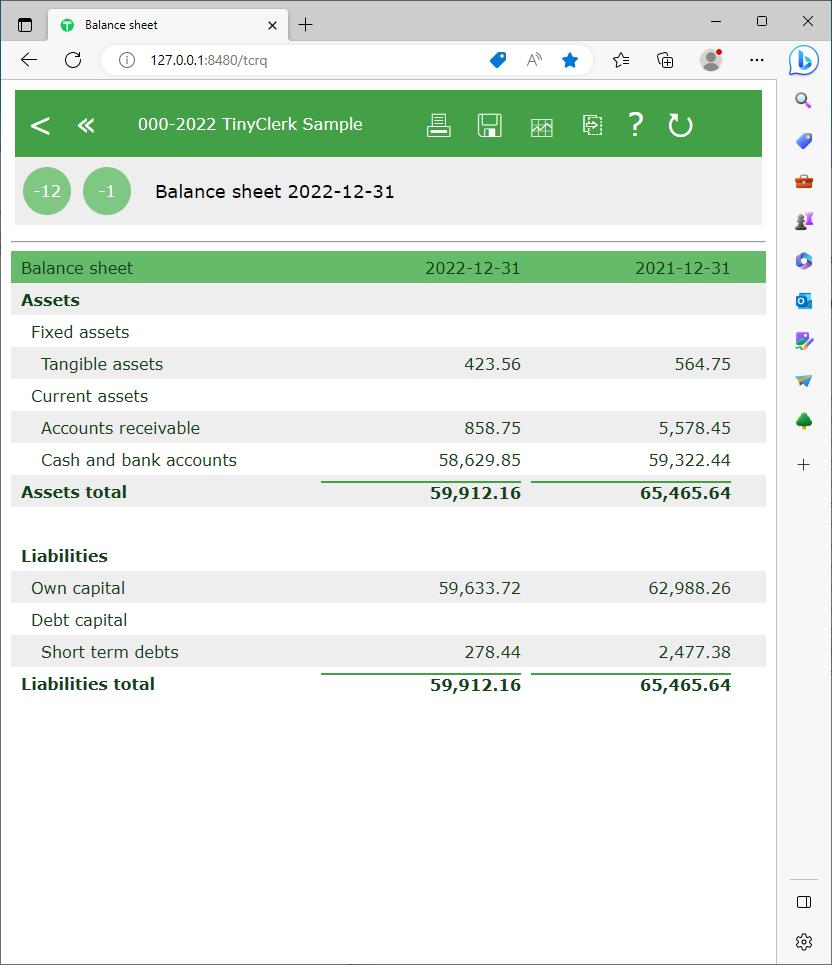
Task: Open the Outlook sidebar icon
Action: pos(804,301)
